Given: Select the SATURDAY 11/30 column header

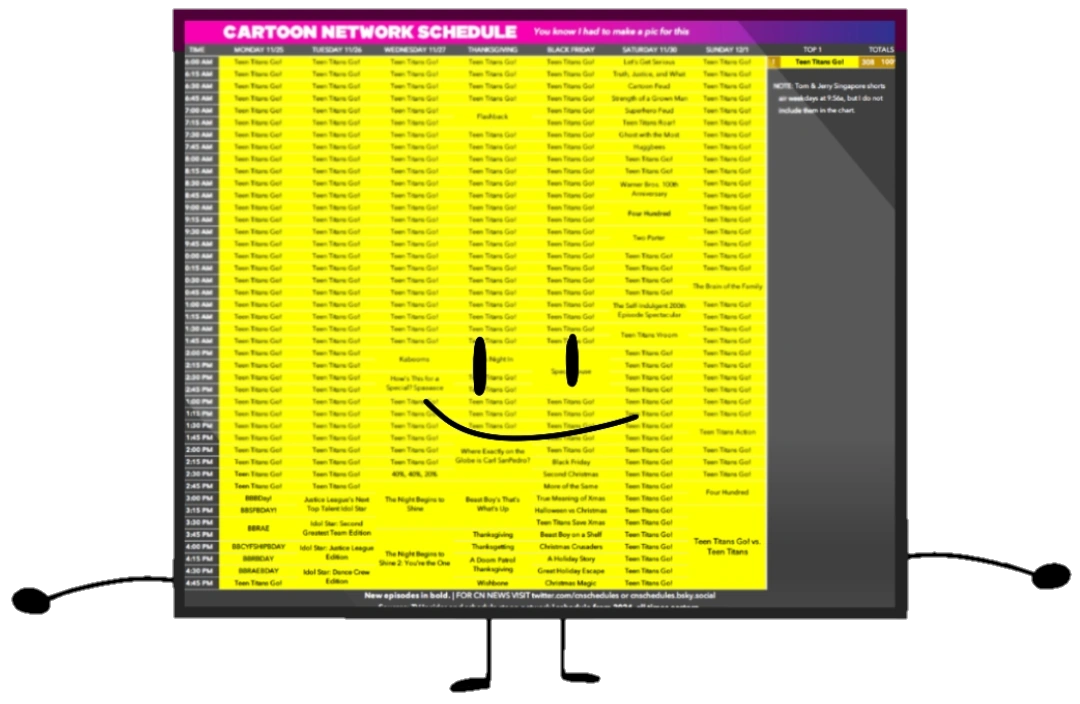Looking at the screenshot, I should point(648,48).
